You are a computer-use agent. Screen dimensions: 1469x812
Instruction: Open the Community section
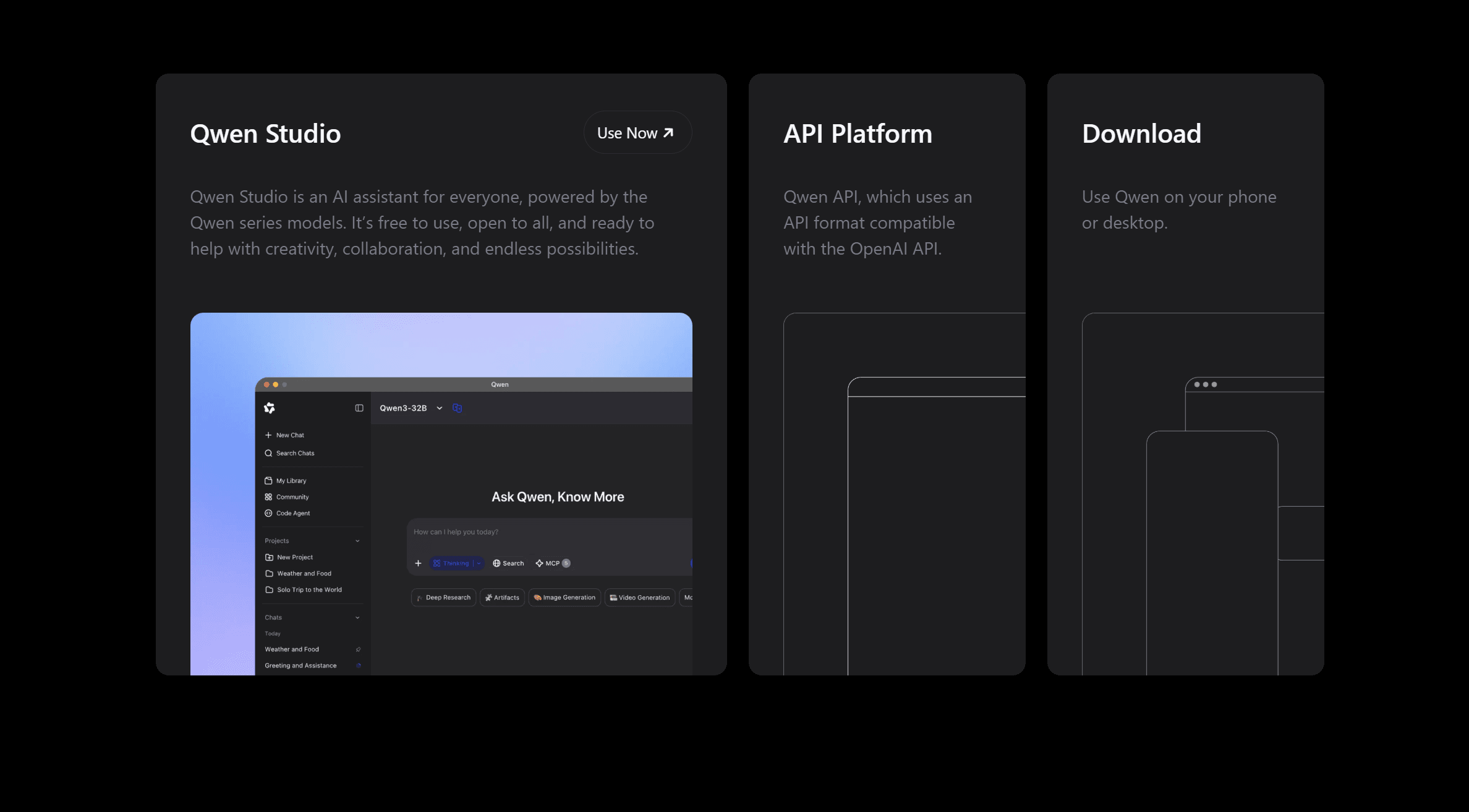(x=287, y=497)
